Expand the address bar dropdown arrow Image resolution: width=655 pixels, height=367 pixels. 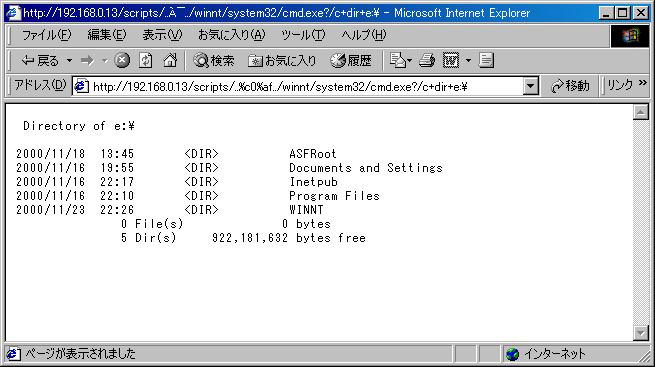(x=531, y=86)
